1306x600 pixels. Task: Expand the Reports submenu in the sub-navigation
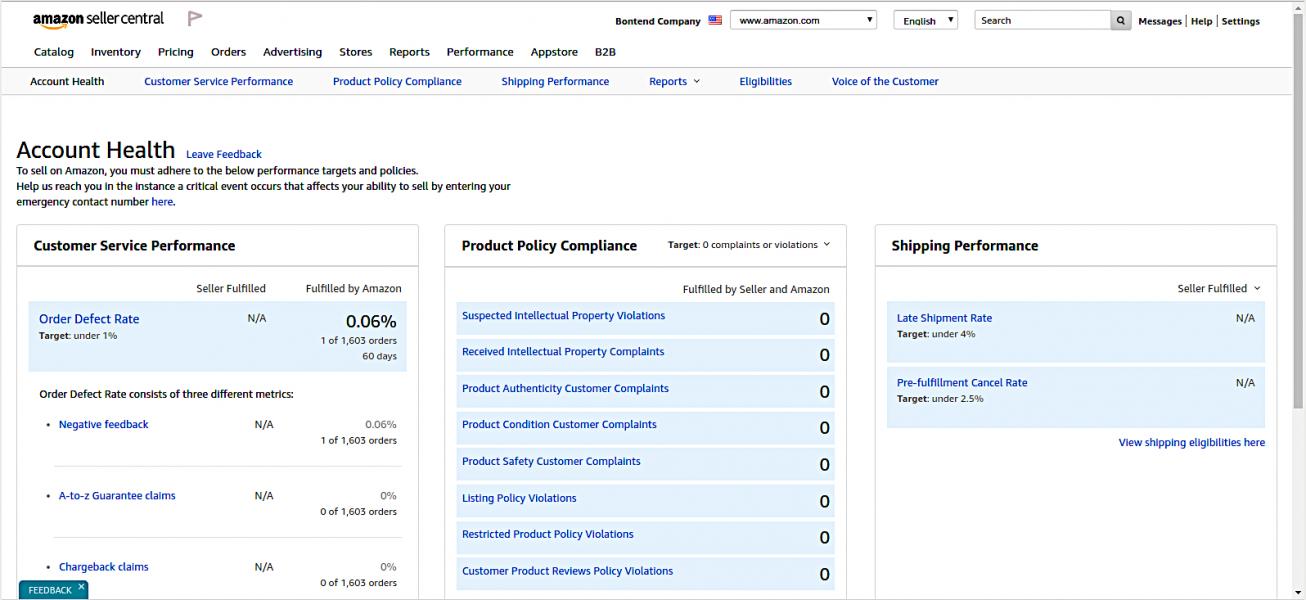pyautogui.click(x=674, y=82)
